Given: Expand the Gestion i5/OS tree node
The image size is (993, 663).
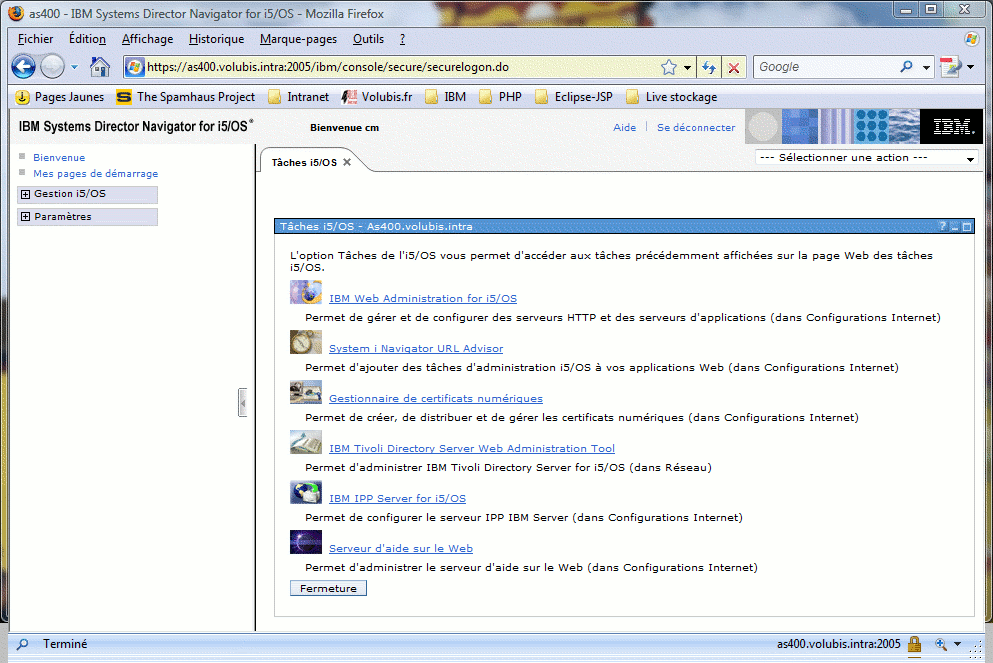Looking at the screenshot, I should click(25, 194).
